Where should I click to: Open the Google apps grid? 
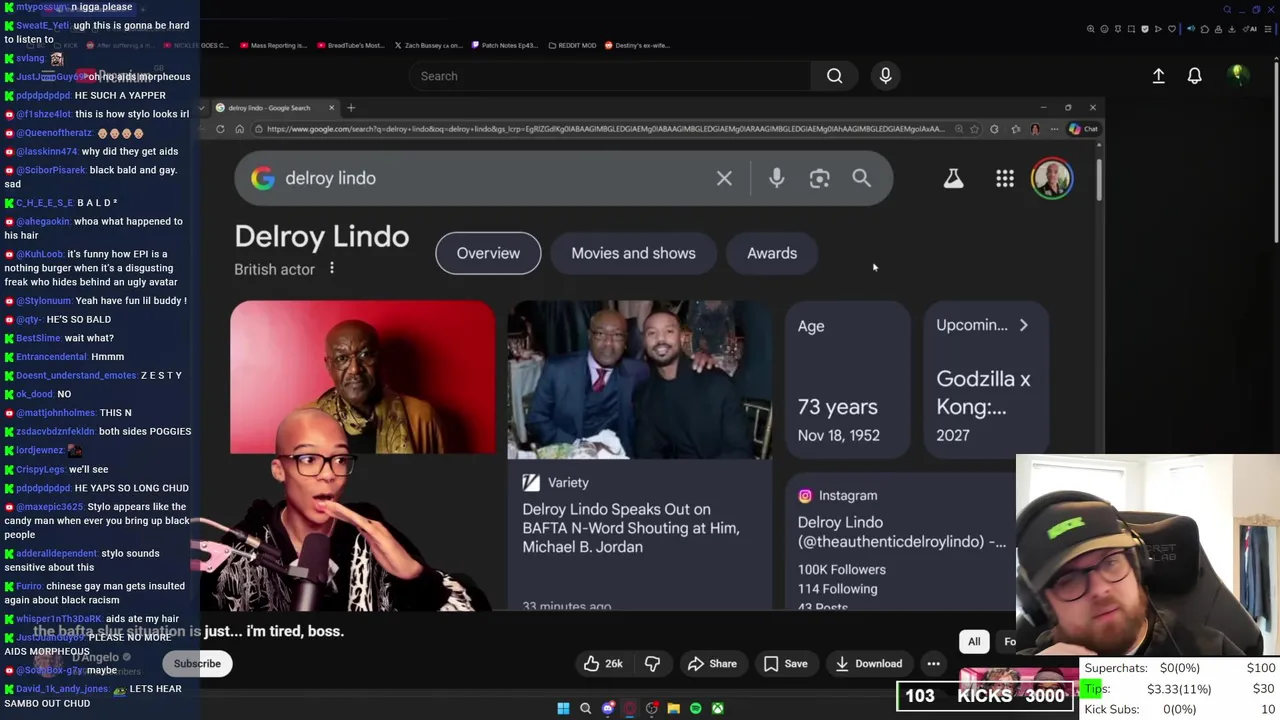(x=1005, y=178)
